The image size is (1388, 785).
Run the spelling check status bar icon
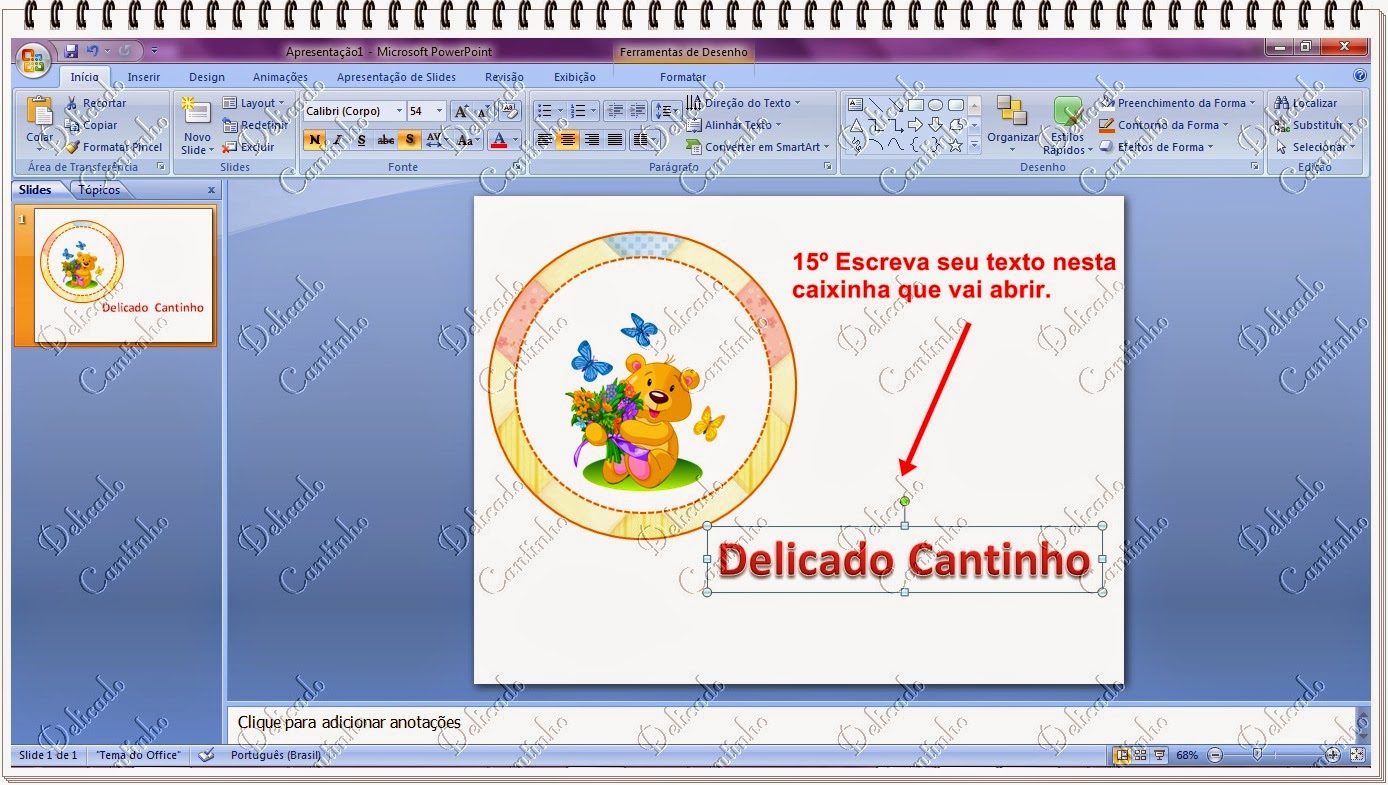pyautogui.click(x=206, y=755)
